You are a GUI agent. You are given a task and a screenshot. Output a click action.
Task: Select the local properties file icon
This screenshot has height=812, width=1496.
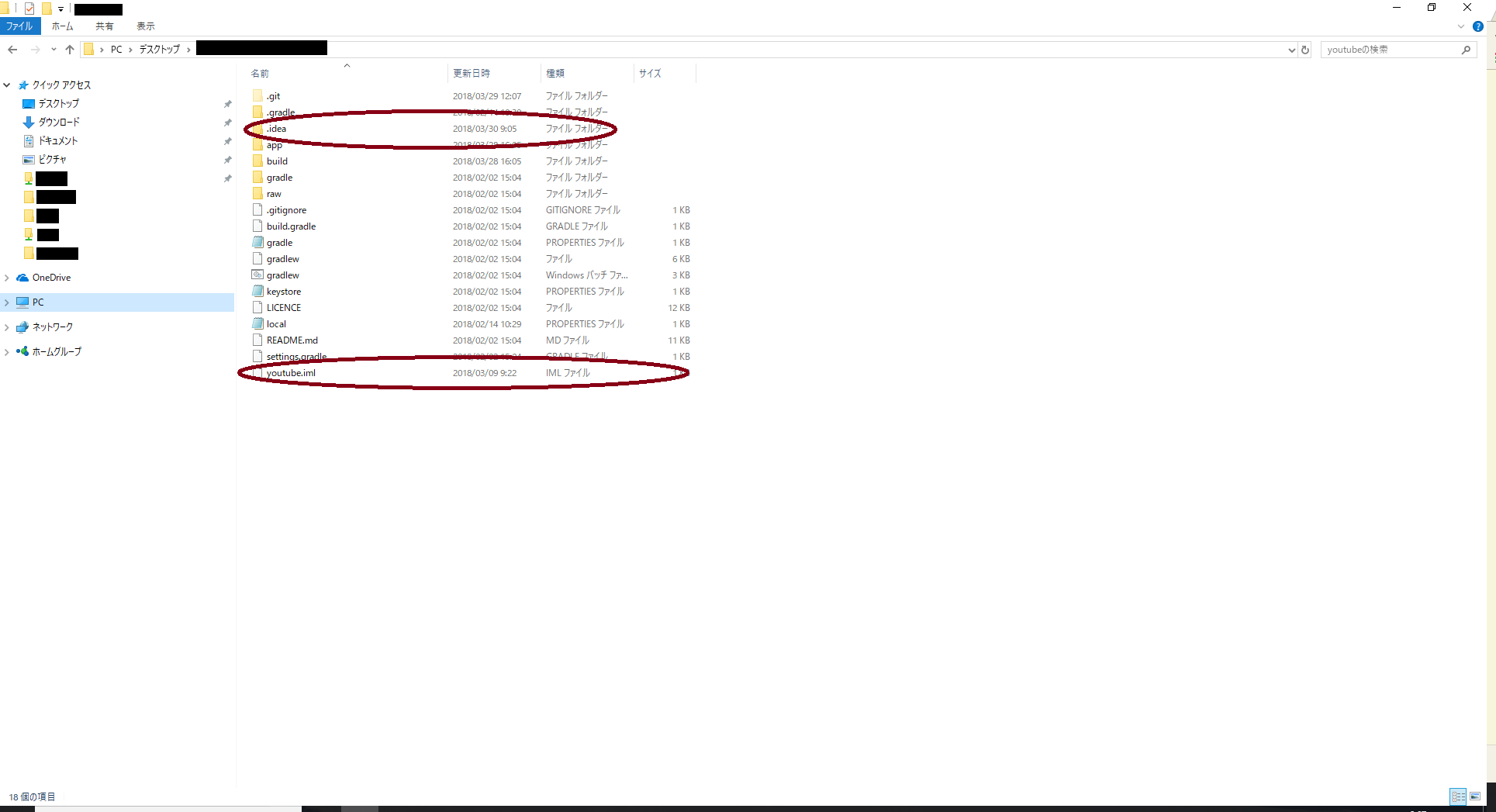click(257, 324)
